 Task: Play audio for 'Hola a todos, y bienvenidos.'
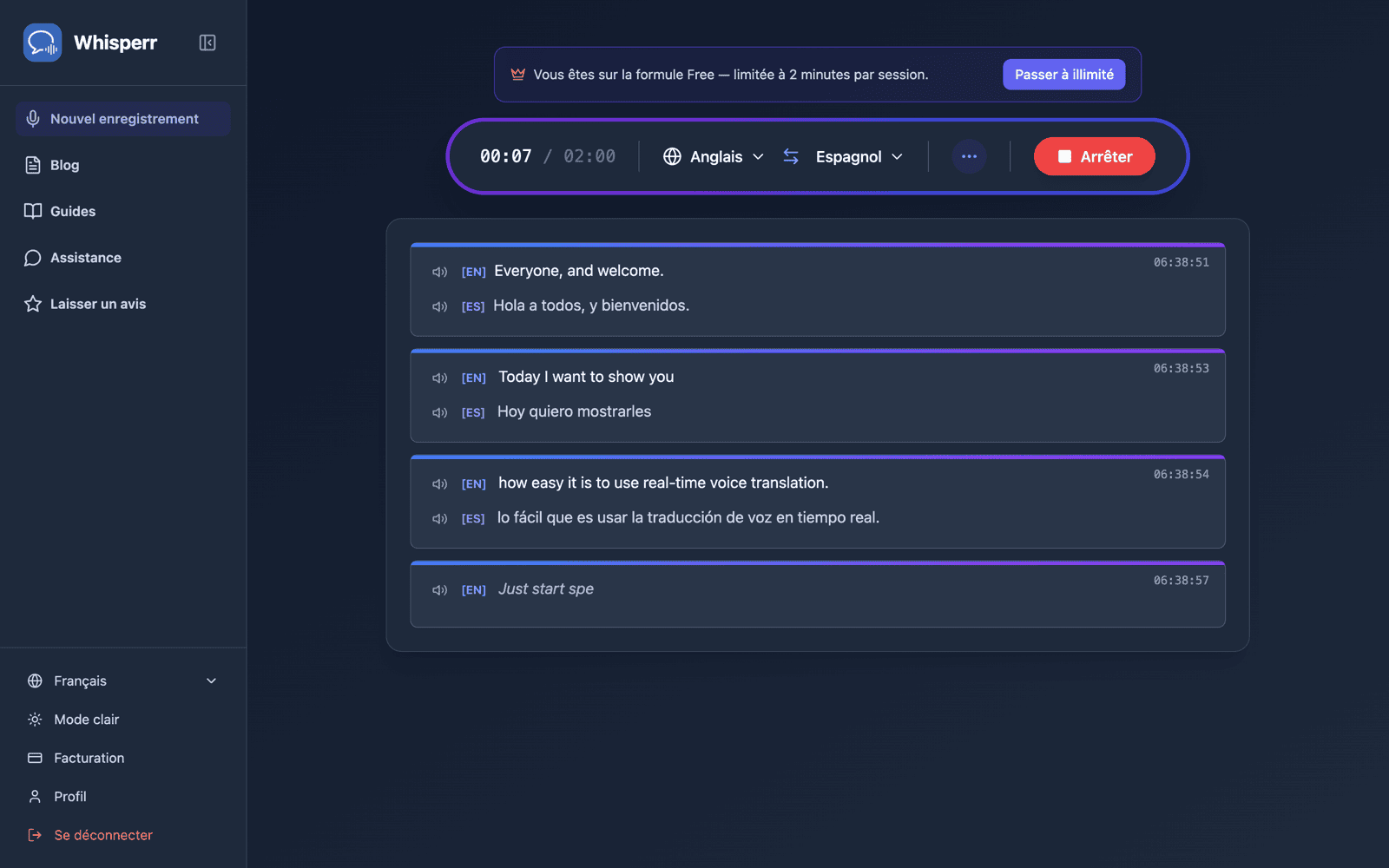[x=440, y=306]
